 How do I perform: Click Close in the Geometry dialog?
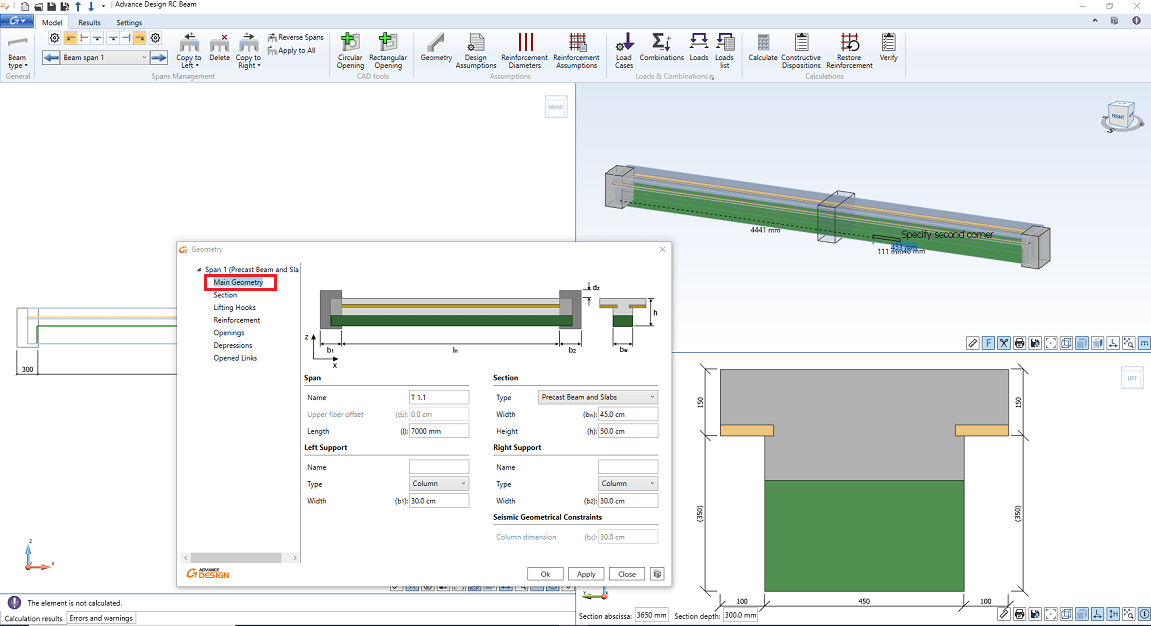(x=627, y=574)
